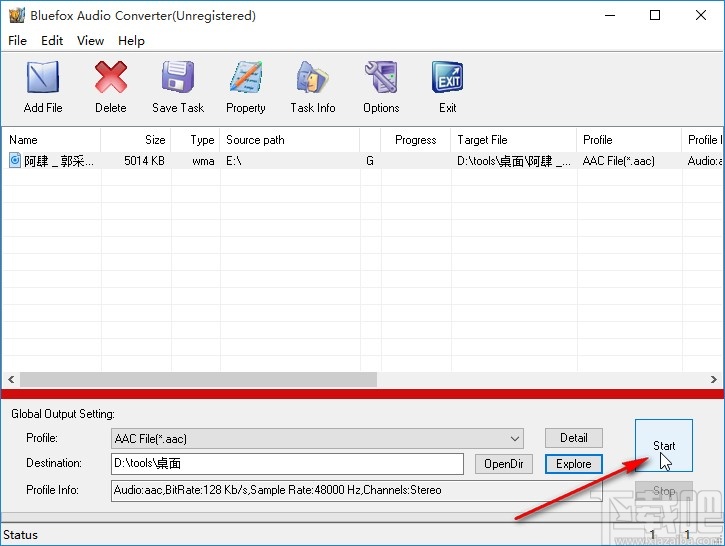Click the red Delete icon

pyautogui.click(x=111, y=77)
